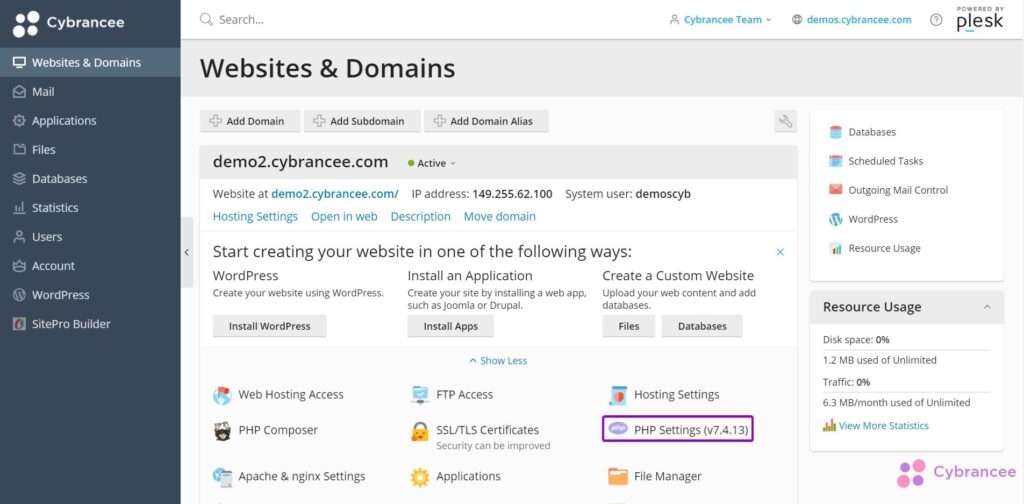
Task: Click the Mail envelope icon in sidebar
Action: pyautogui.click(x=20, y=92)
